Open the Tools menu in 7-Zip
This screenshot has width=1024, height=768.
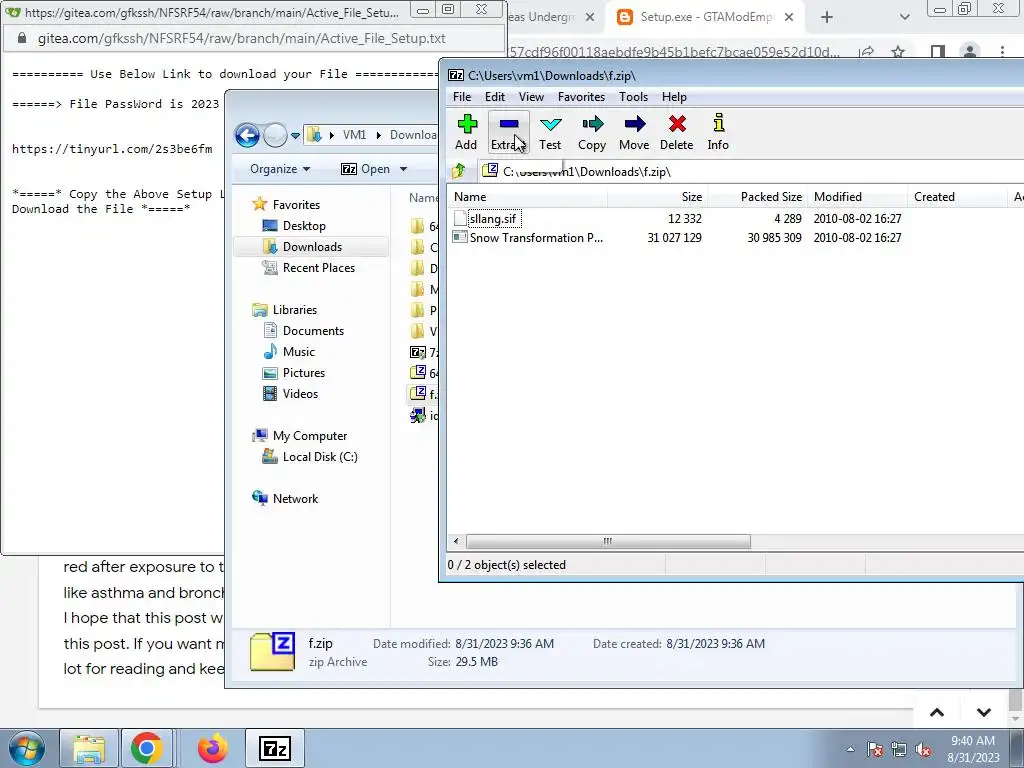(x=633, y=97)
